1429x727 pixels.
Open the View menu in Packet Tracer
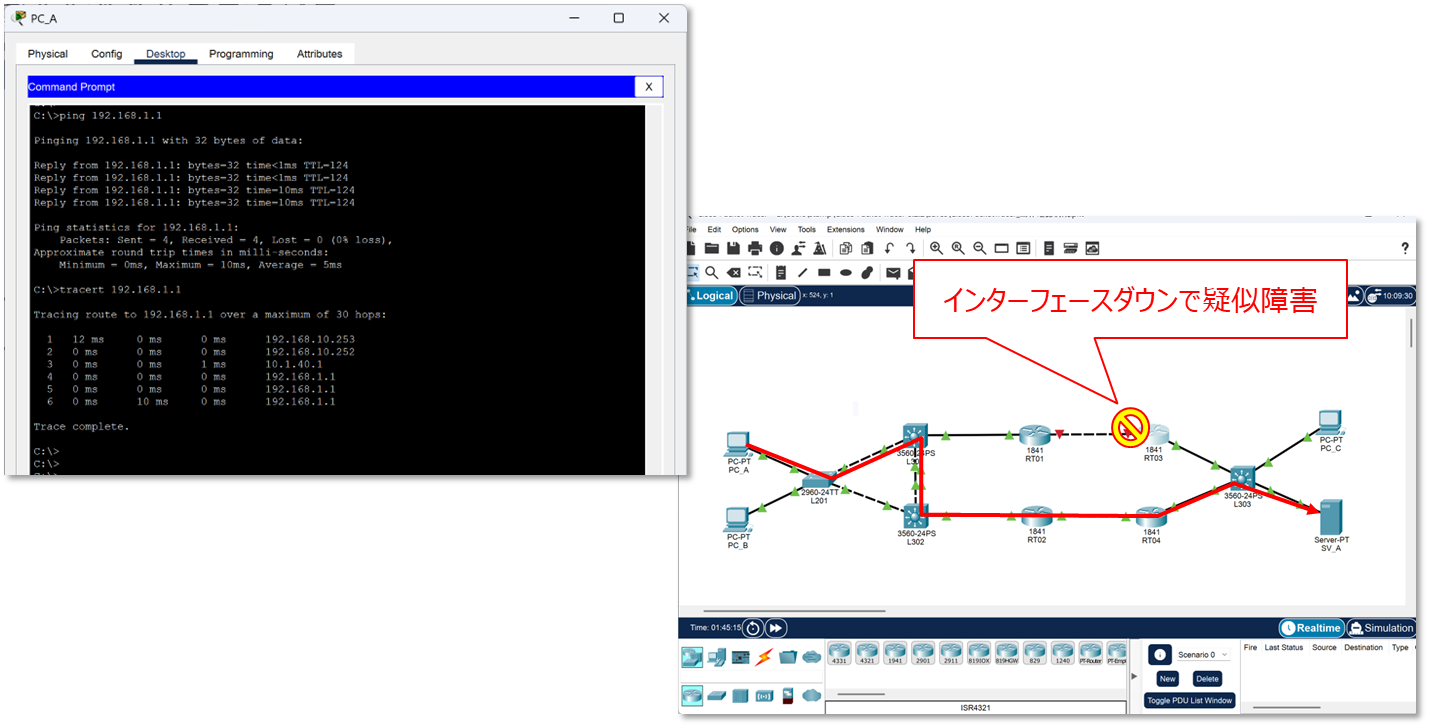pyautogui.click(x=778, y=230)
